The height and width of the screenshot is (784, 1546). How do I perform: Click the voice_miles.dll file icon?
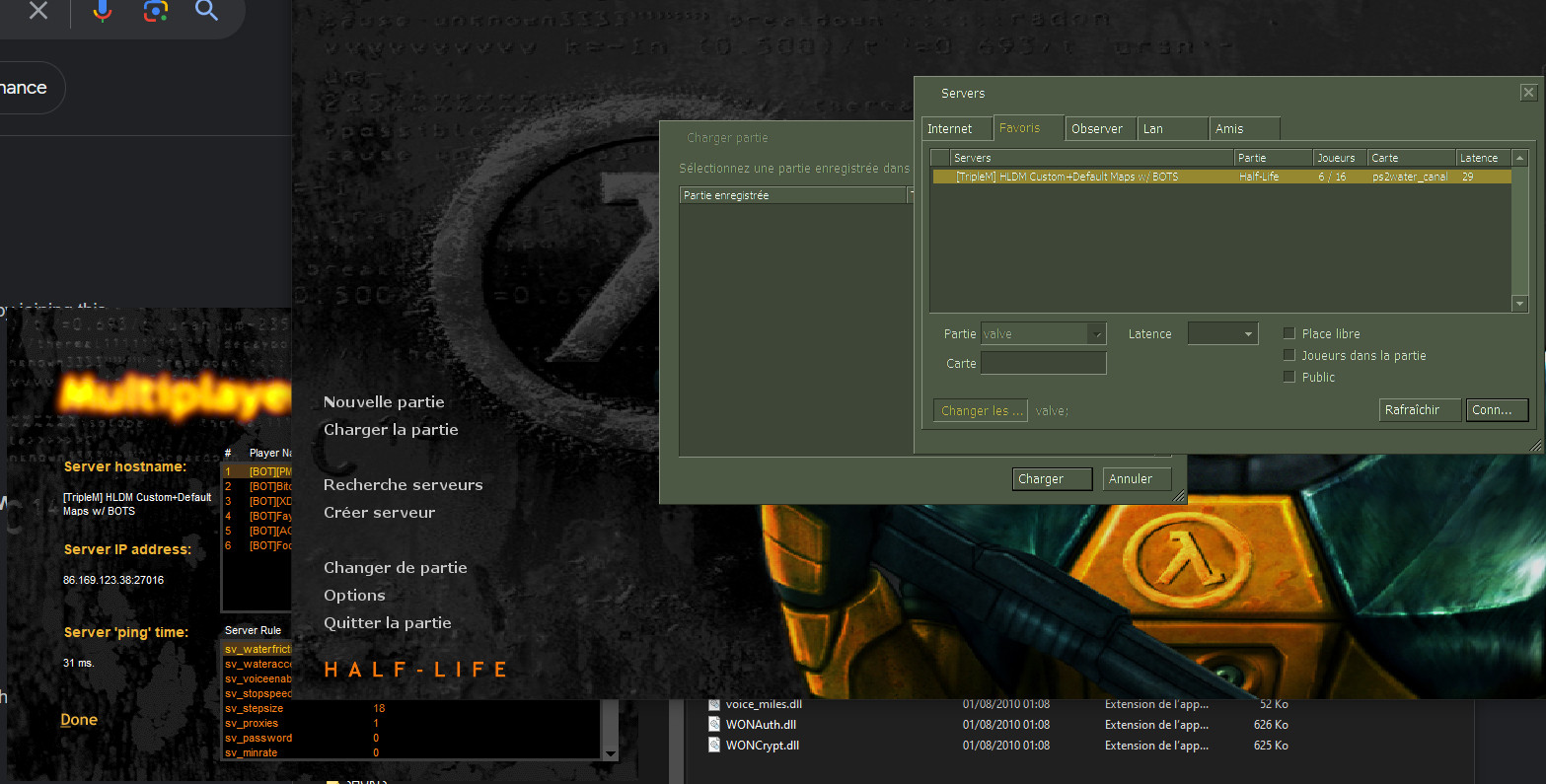(x=715, y=704)
